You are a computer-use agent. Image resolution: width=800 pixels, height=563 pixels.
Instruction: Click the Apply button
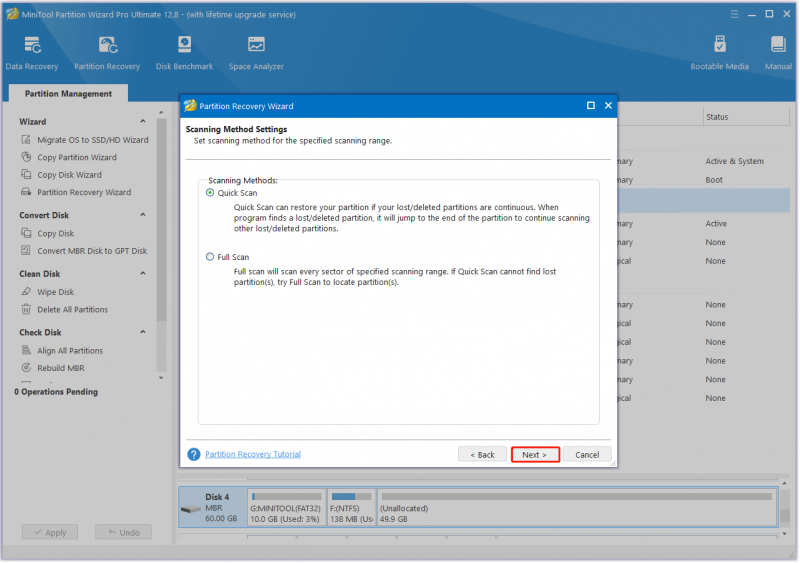(x=50, y=532)
